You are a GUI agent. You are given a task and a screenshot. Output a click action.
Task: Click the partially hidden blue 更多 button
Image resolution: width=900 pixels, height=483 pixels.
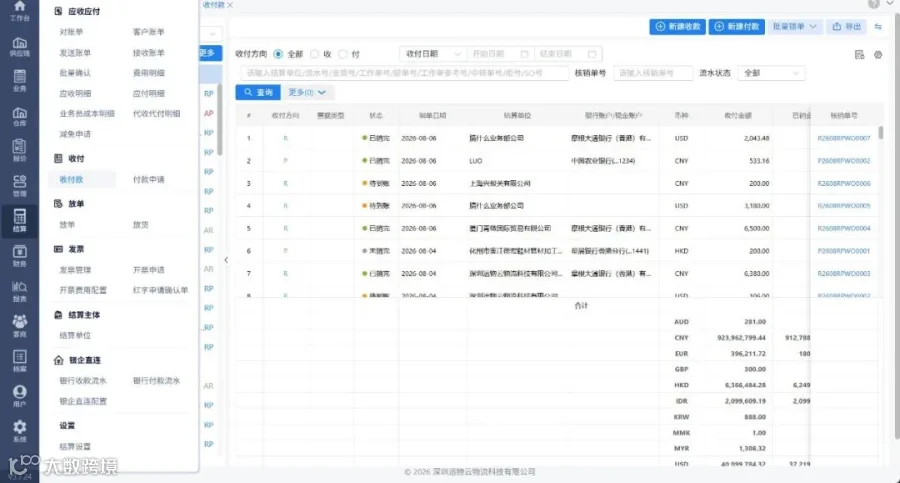pos(210,53)
